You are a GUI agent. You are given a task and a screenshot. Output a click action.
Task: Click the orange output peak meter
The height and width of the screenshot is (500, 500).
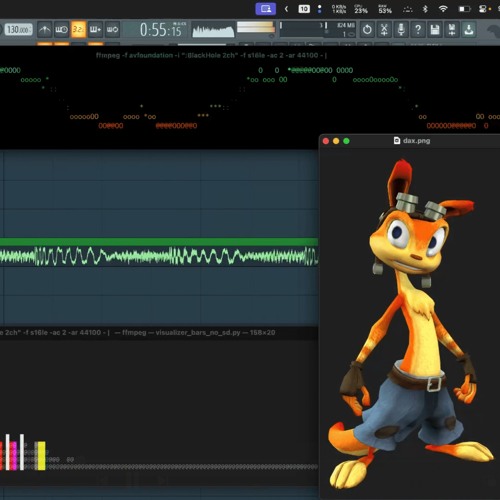255,27
